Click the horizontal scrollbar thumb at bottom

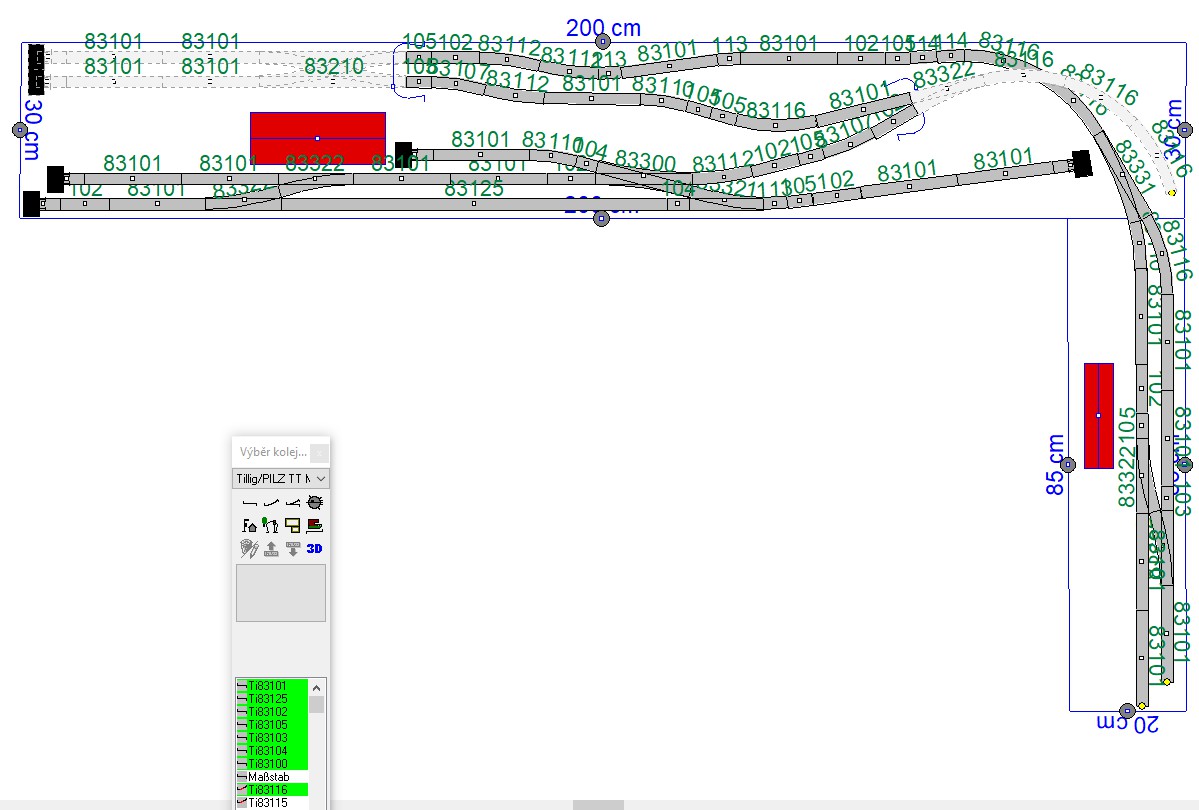pyautogui.click(x=598, y=805)
